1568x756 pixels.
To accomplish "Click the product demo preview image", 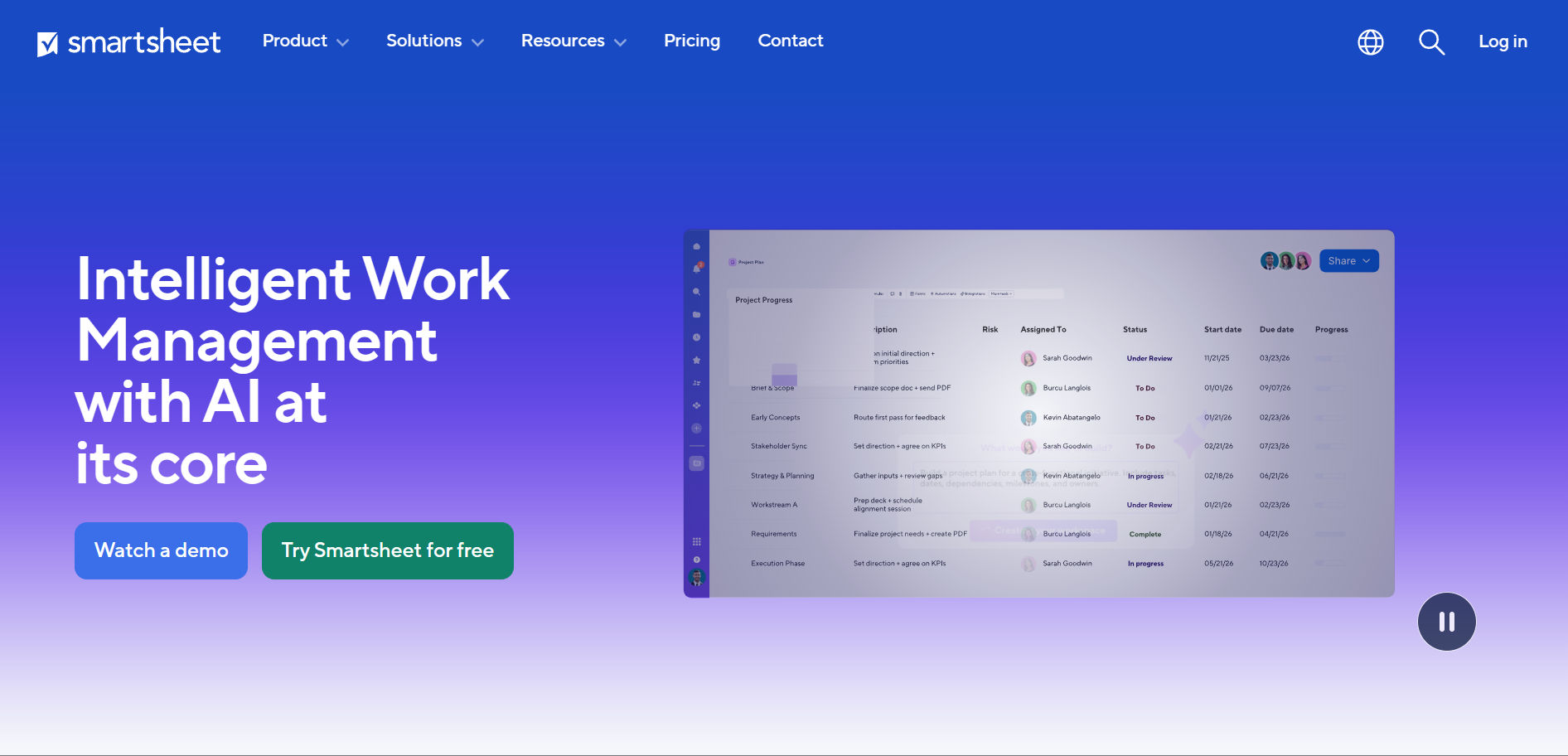I will tap(1039, 414).
